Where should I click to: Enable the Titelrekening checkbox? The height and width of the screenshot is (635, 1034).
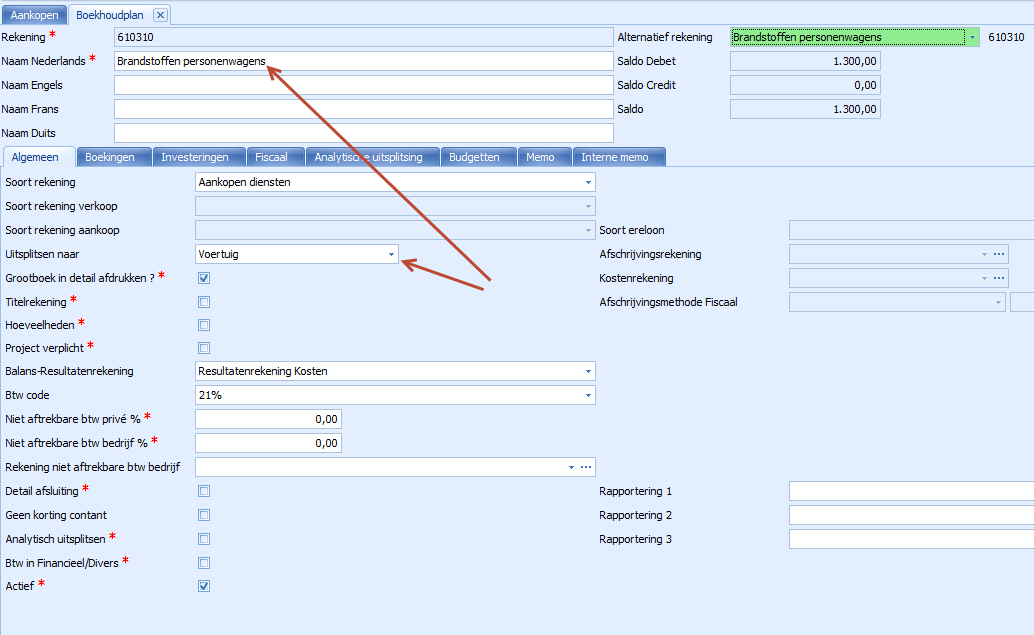pyautogui.click(x=204, y=302)
